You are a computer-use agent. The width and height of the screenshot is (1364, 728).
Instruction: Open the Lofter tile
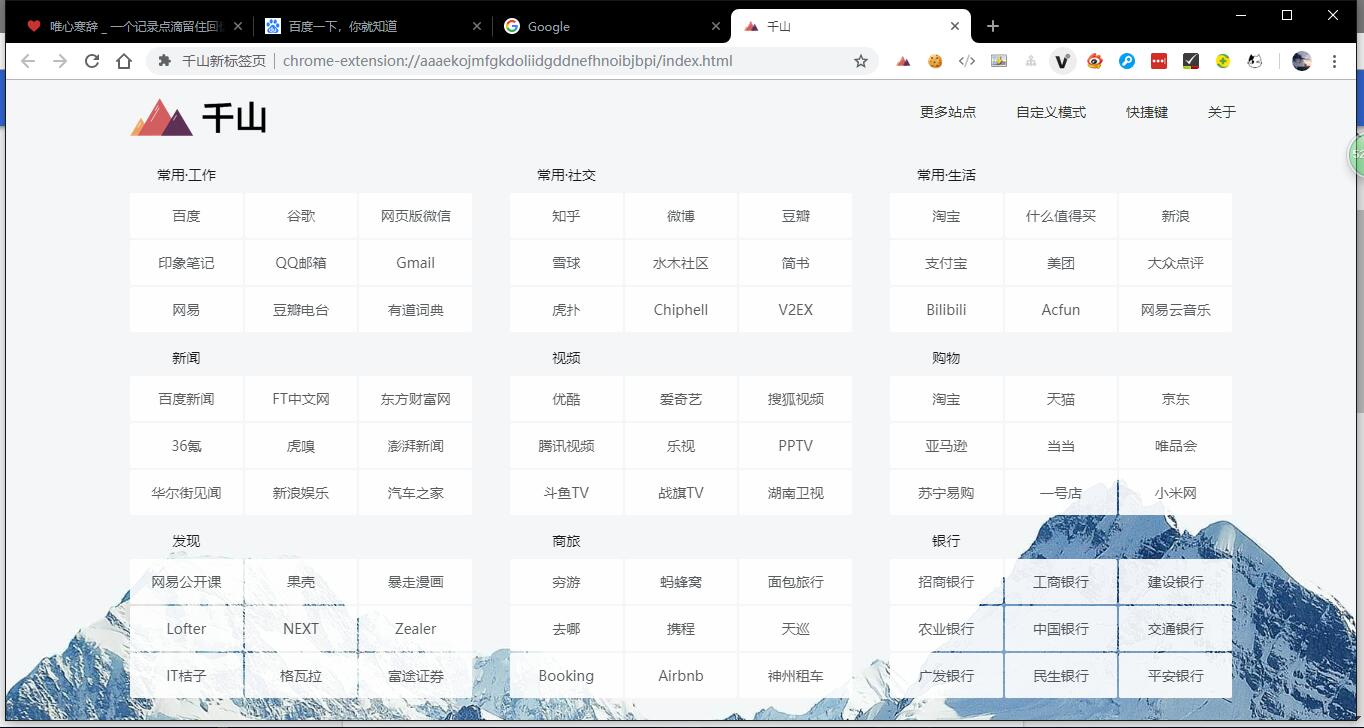(x=186, y=629)
